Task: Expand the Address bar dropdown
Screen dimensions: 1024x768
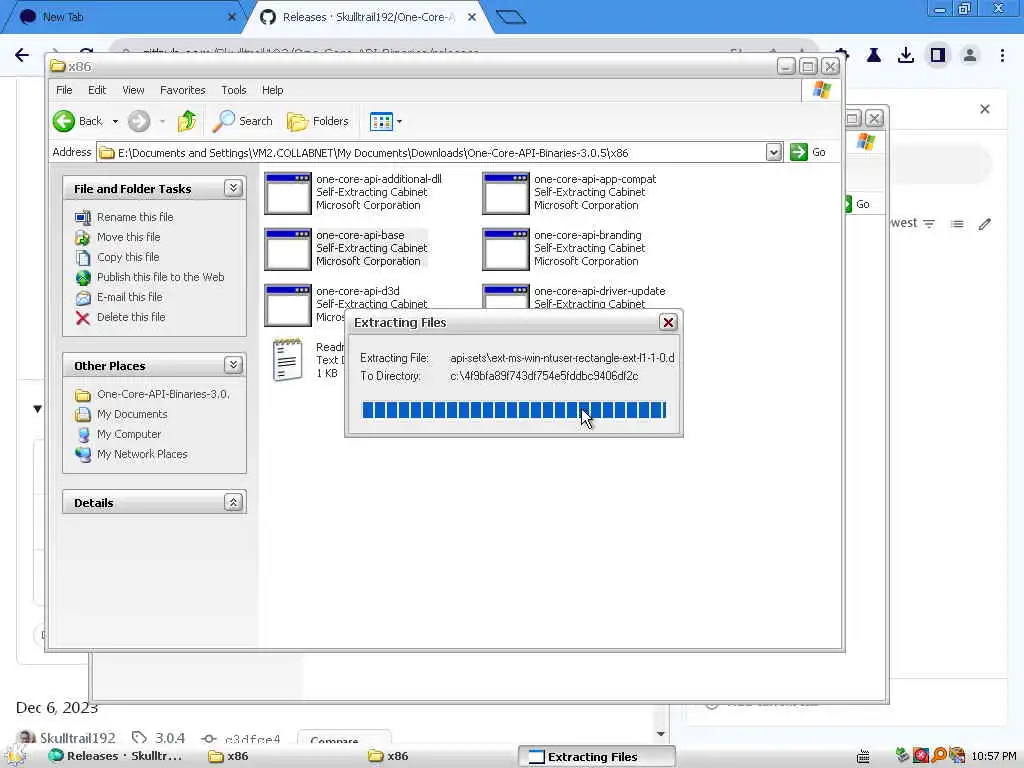Action: pyautogui.click(x=773, y=152)
